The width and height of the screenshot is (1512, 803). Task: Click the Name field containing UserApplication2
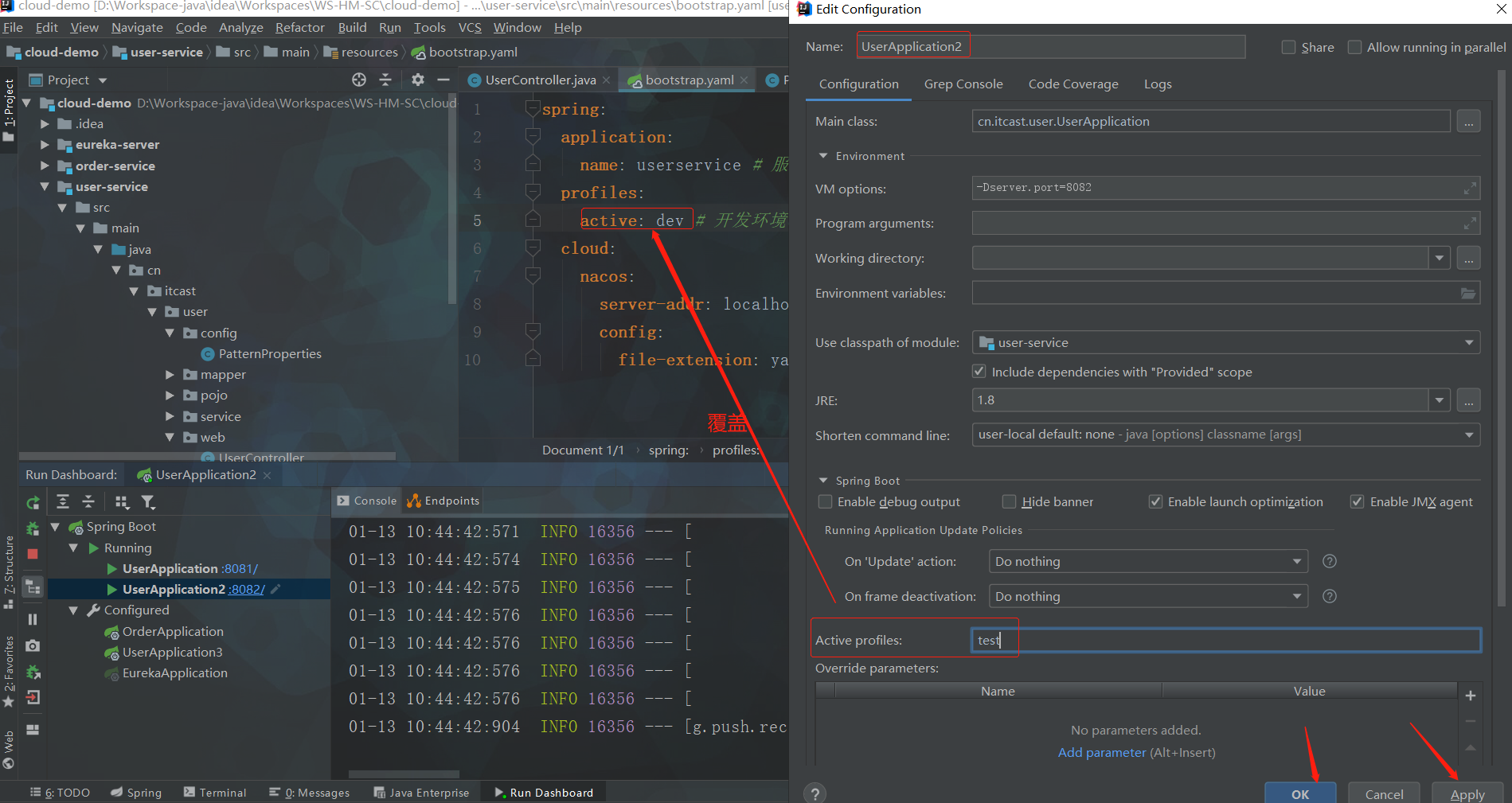[x=1051, y=47]
